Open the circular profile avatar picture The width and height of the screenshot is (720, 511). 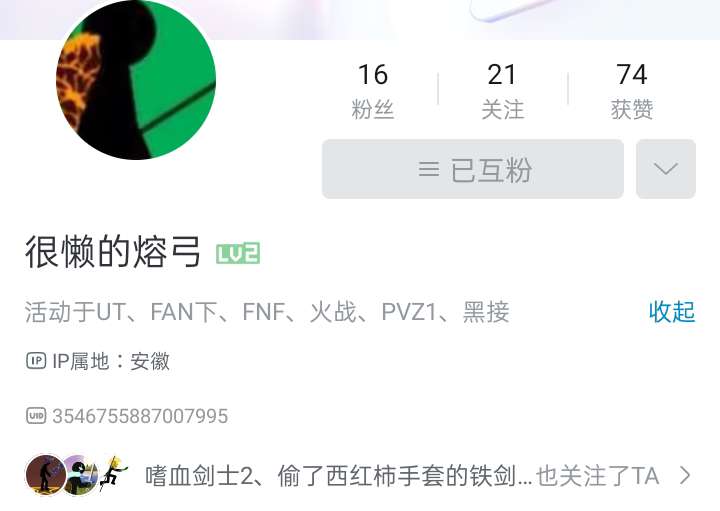tap(136, 80)
